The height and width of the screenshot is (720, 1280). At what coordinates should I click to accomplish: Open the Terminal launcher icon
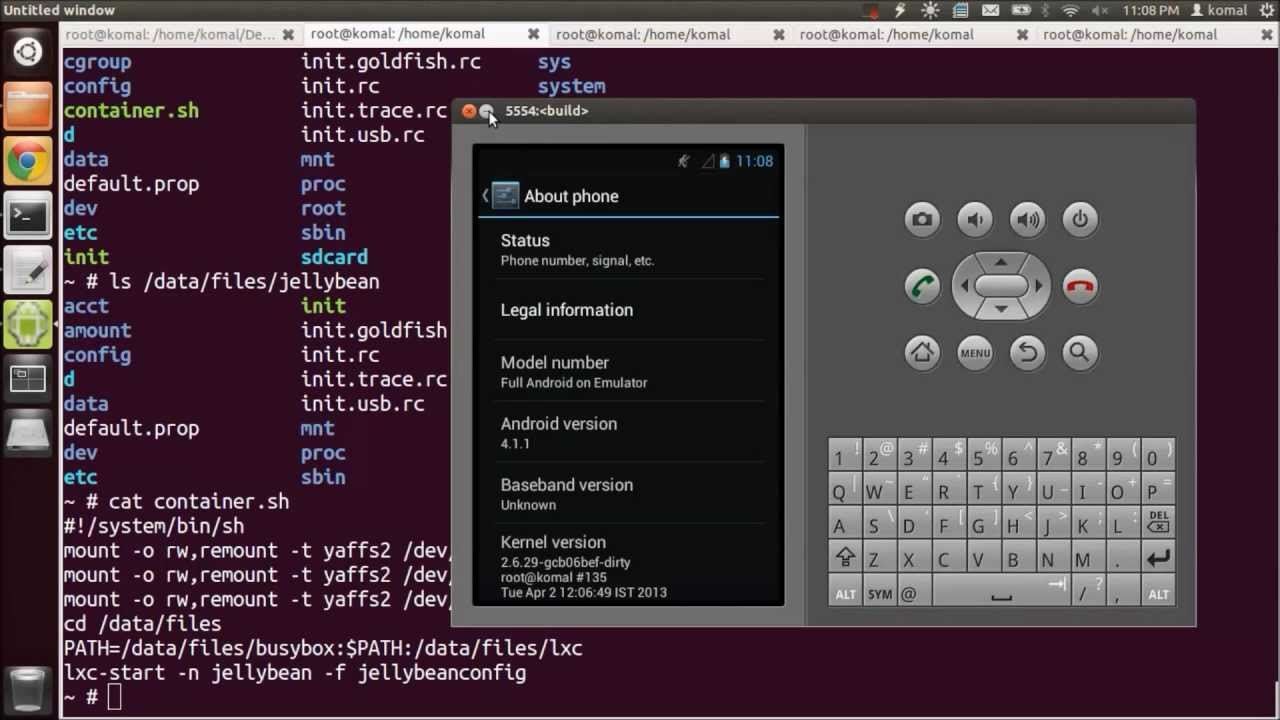pos(28,215)
